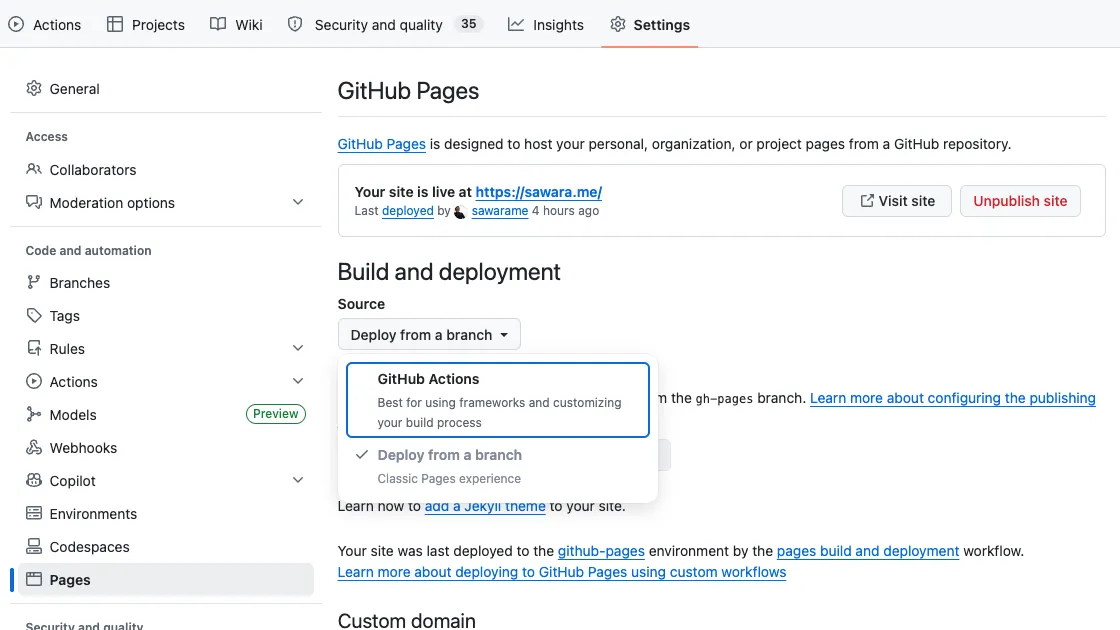Screen dimensions: 1120x630
Task: Switch to the Wiki tab
Action: 236,24
